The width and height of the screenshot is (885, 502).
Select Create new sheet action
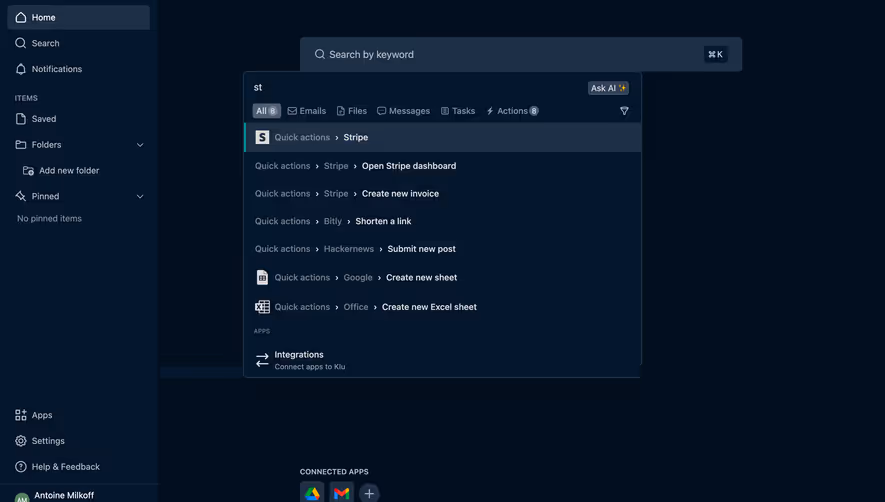(442, 277)
